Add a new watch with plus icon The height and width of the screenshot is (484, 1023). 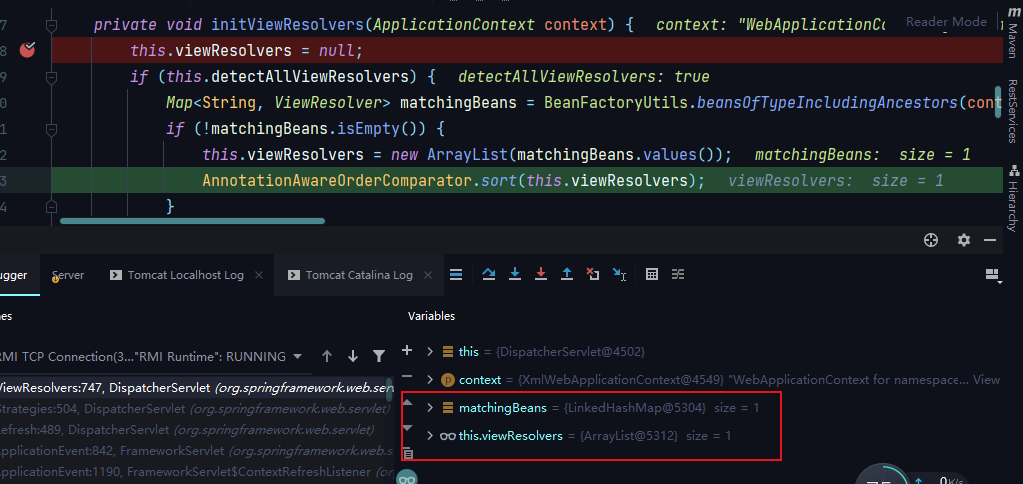pos(407,350)
